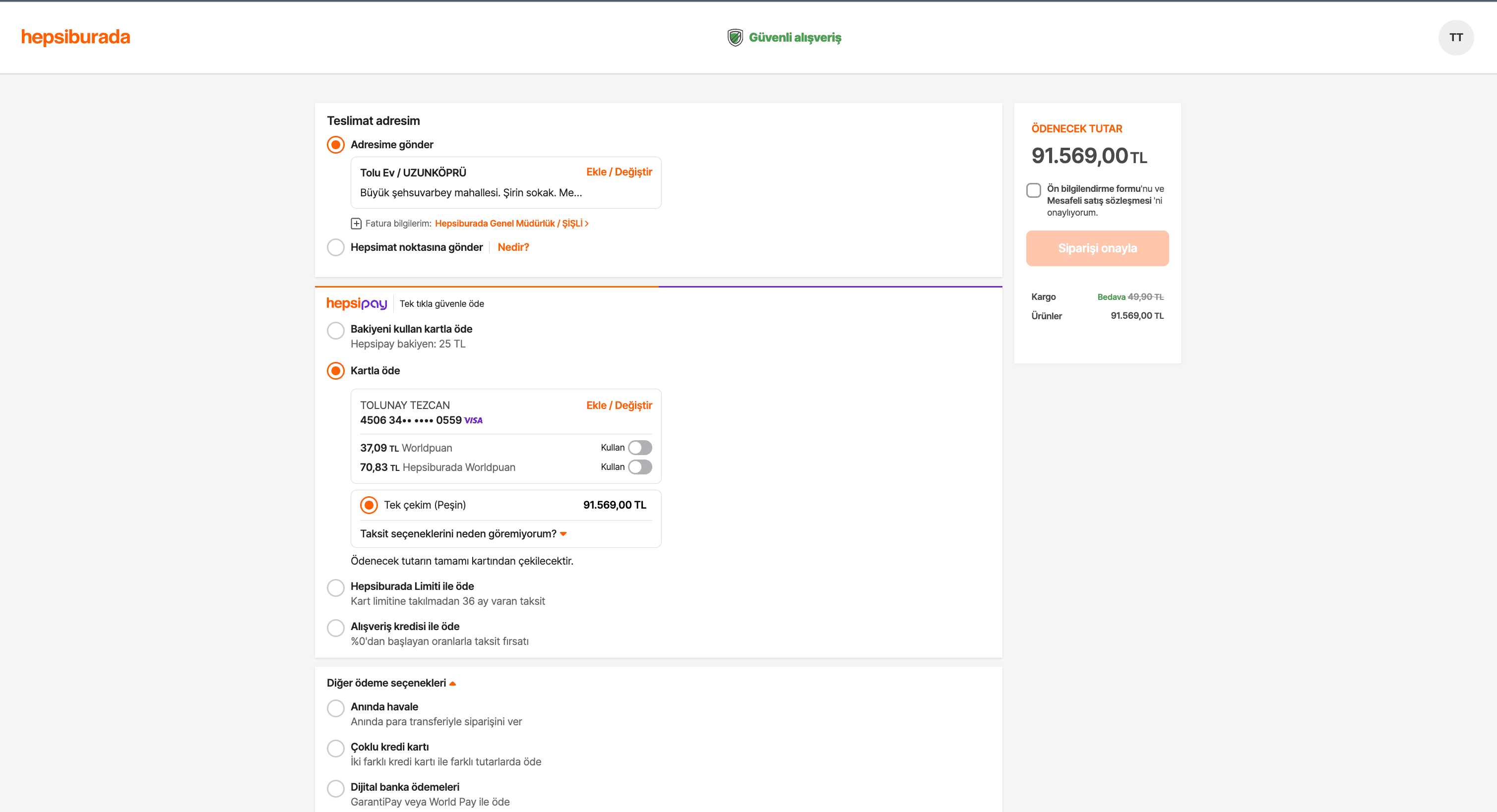1497x812 pixels.
Task: Click the VISA card brand icon
Action: [x=474, y=420]
